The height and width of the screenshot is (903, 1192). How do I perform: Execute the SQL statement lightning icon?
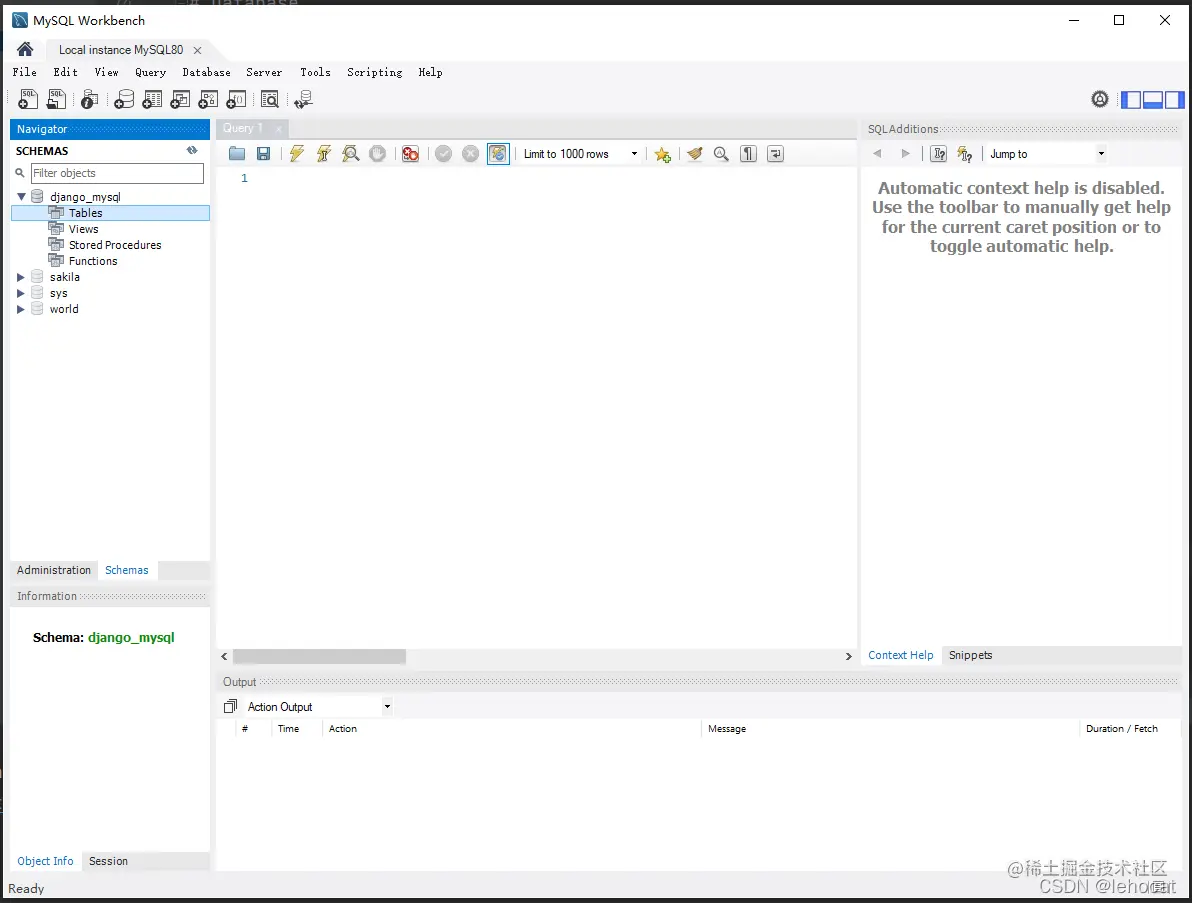296,154
